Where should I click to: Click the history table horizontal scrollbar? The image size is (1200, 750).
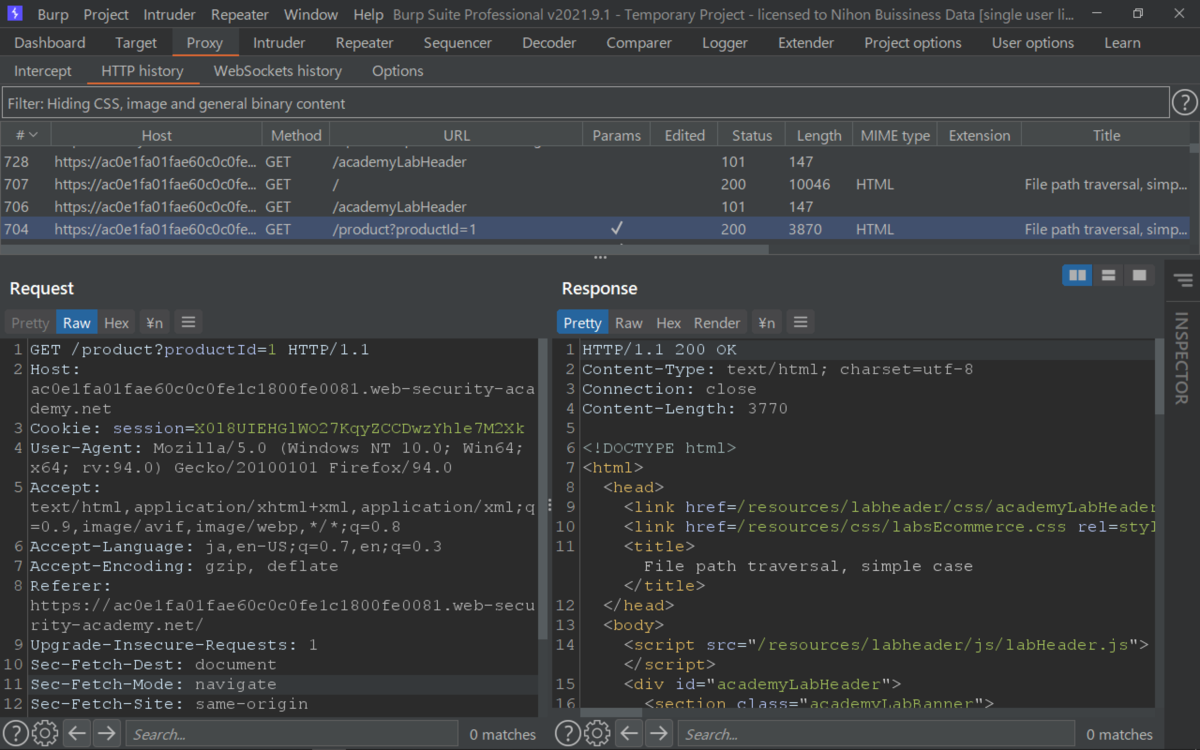click(385, 248)
